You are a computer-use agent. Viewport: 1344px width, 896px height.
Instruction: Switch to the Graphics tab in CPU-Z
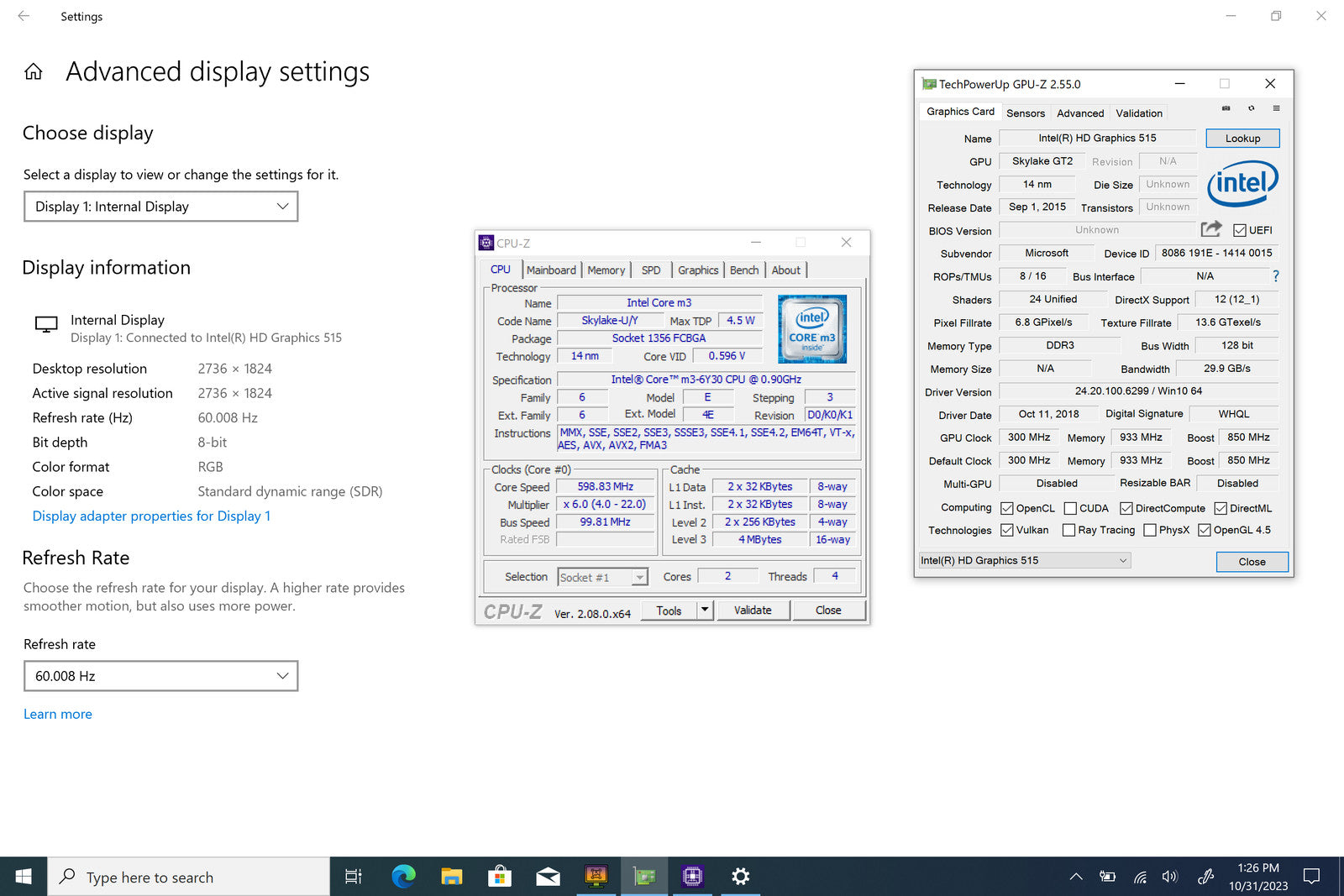pyautogui.click(x=698, y=270)
